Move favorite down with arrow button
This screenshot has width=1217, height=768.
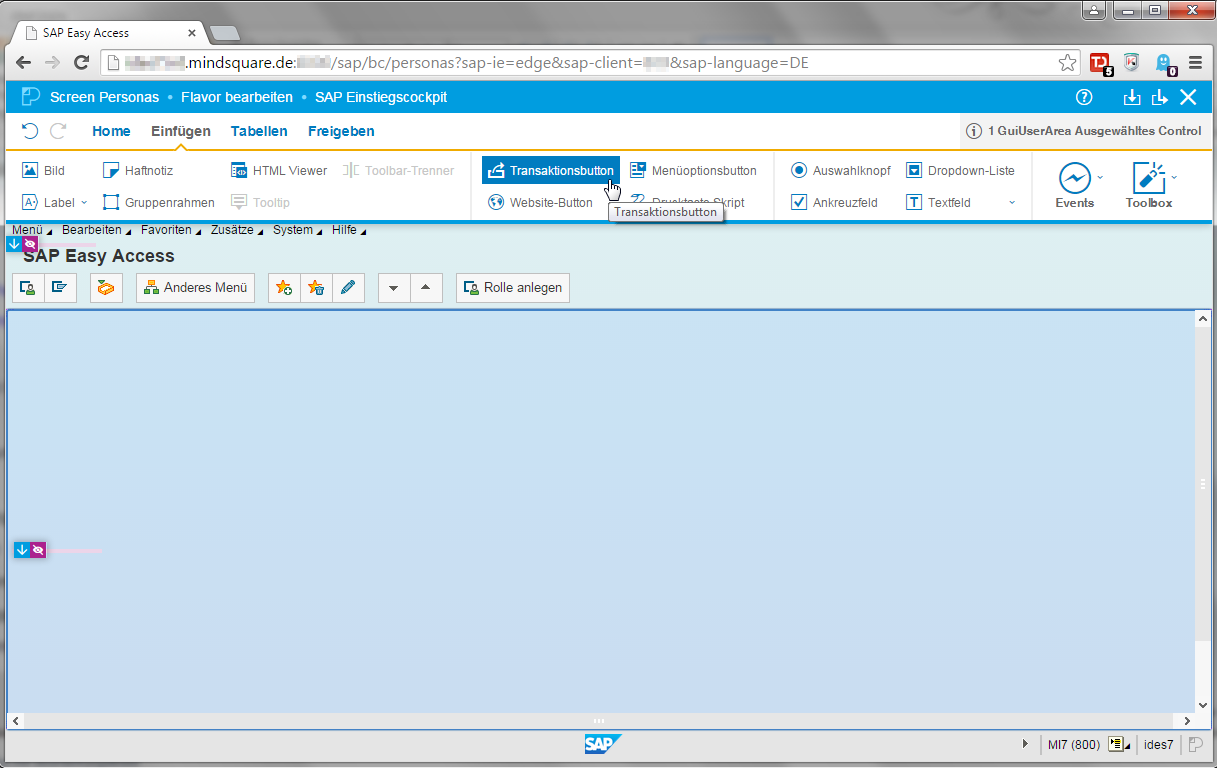[394, 288]
